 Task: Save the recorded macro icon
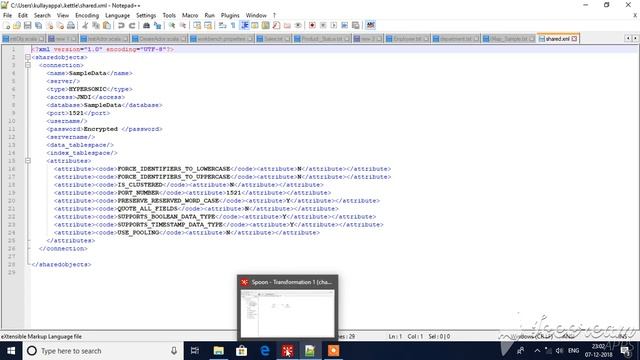click(x=356, y=25)
